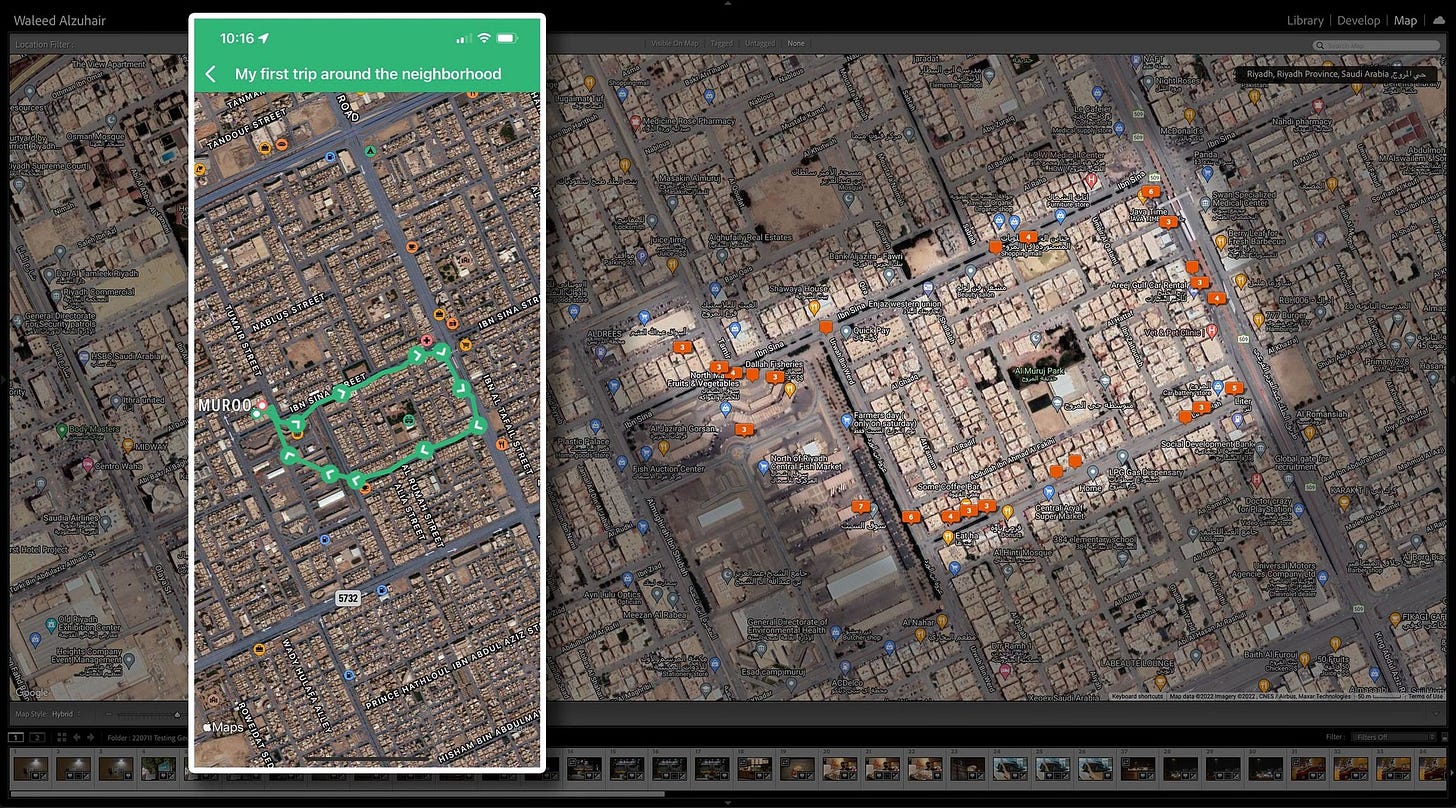The width and height of the screenshot is (1456, 808).
Task: Click the zoom out minus button
Action: 109,715
